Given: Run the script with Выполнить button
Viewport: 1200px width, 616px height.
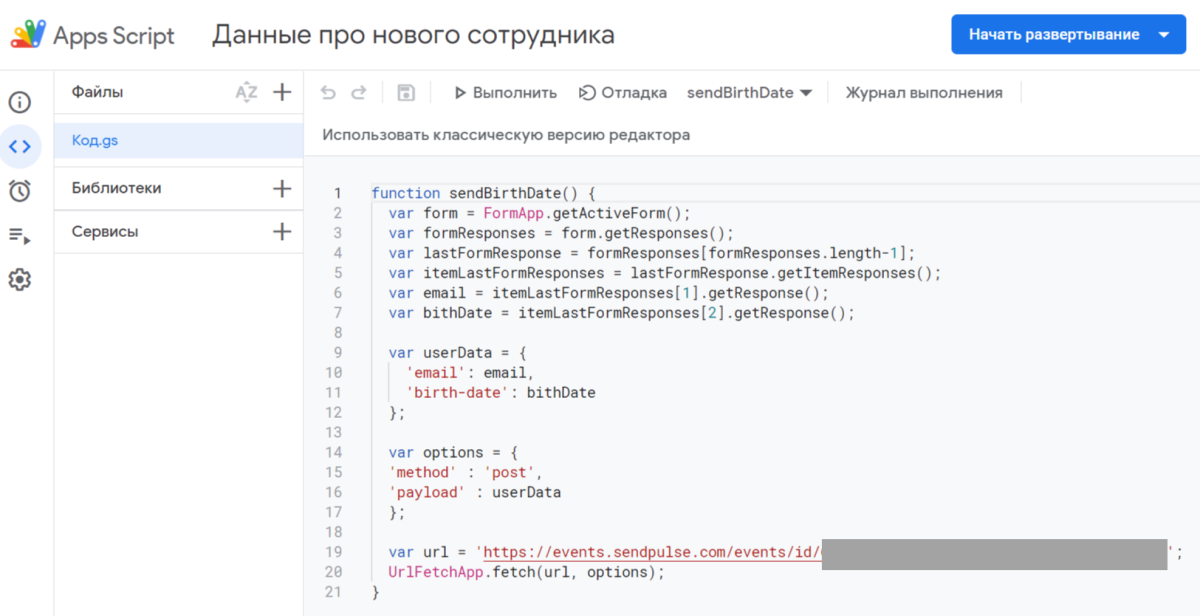Looking at the screenshot, I should pyautogui.click(x=505, y=93).
